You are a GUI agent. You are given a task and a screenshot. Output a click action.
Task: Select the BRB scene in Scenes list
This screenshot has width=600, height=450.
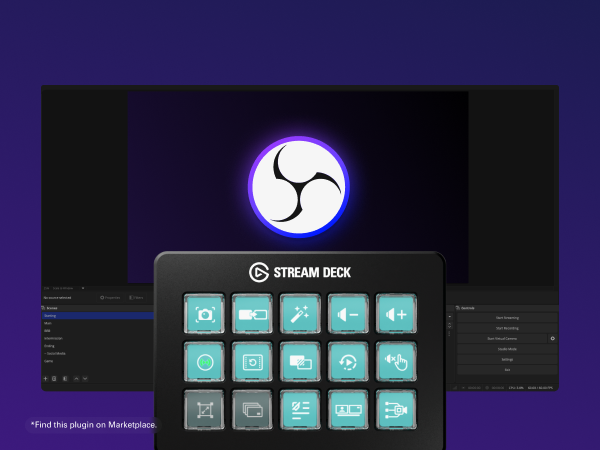pos(98,331)
